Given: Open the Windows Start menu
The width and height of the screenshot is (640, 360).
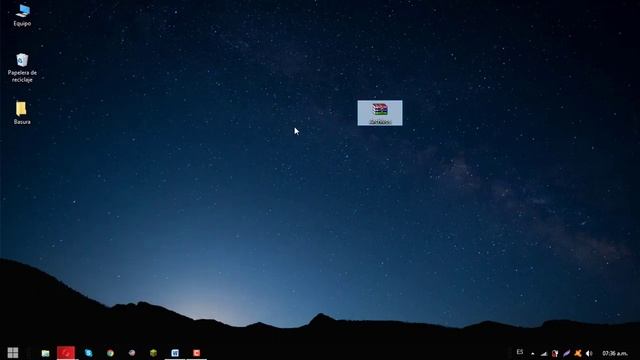Looking at the screenshot, I should point(13,353).
